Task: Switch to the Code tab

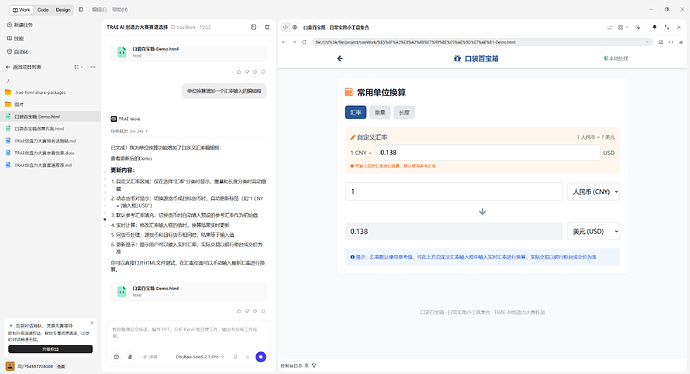Action: click(43, 10)
